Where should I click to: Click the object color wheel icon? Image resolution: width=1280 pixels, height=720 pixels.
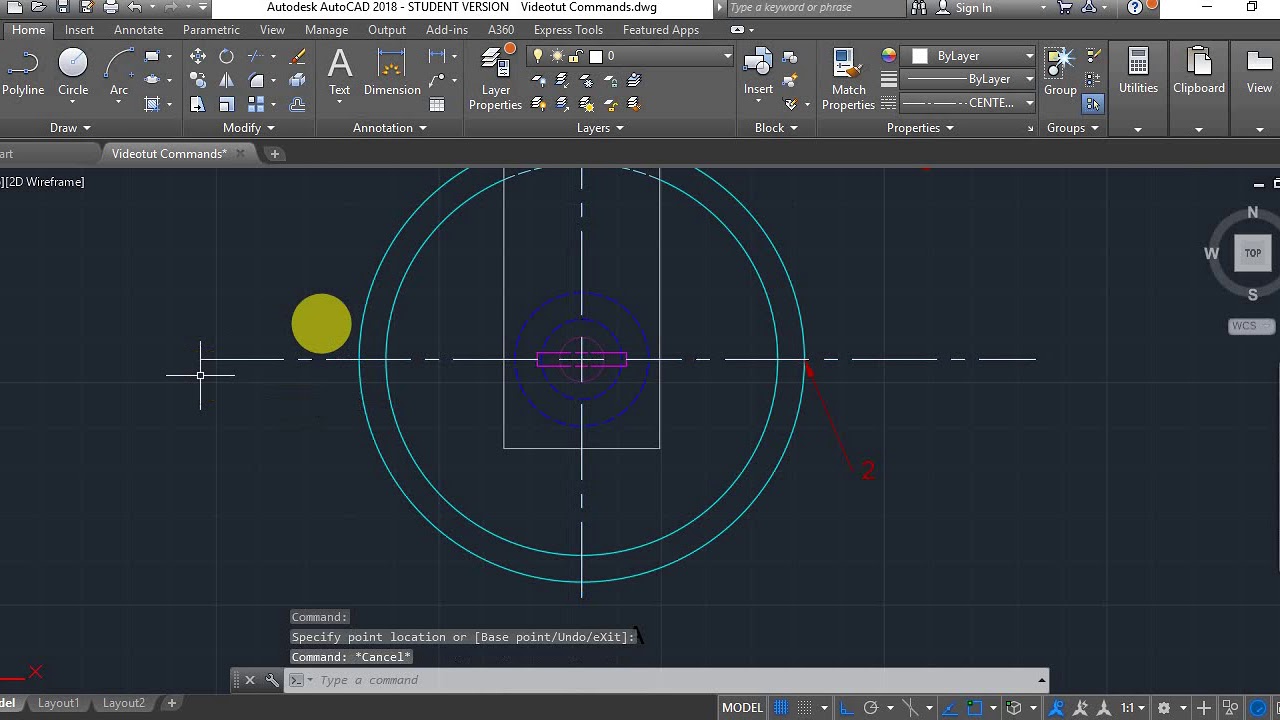click(x=889, y=56)
